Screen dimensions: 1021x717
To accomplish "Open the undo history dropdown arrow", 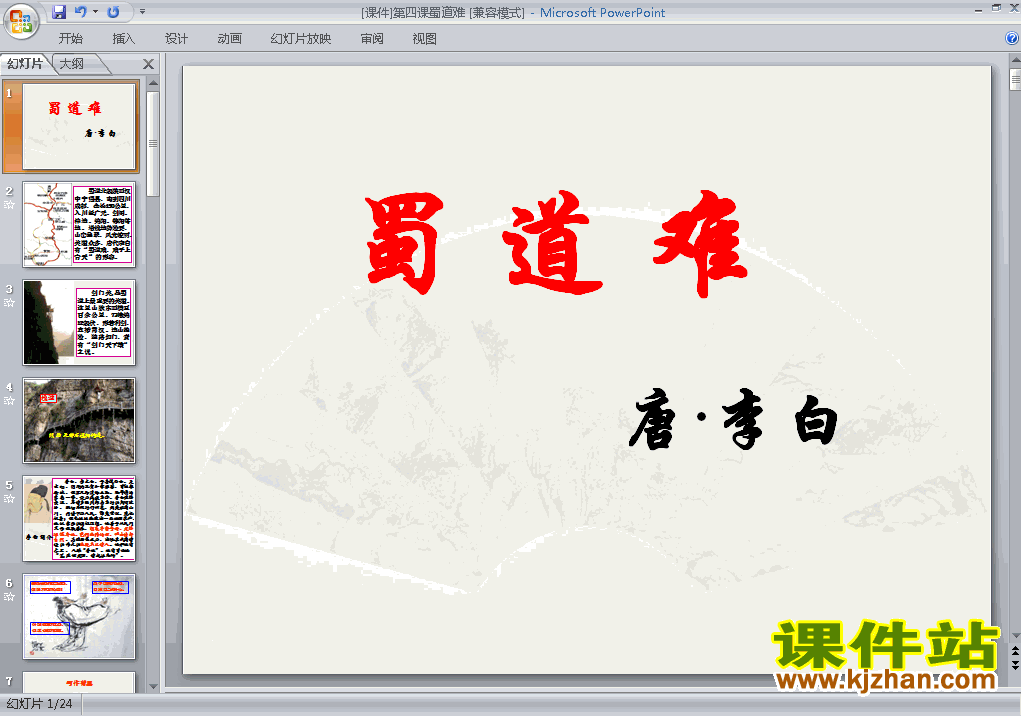I will point(96,12).
